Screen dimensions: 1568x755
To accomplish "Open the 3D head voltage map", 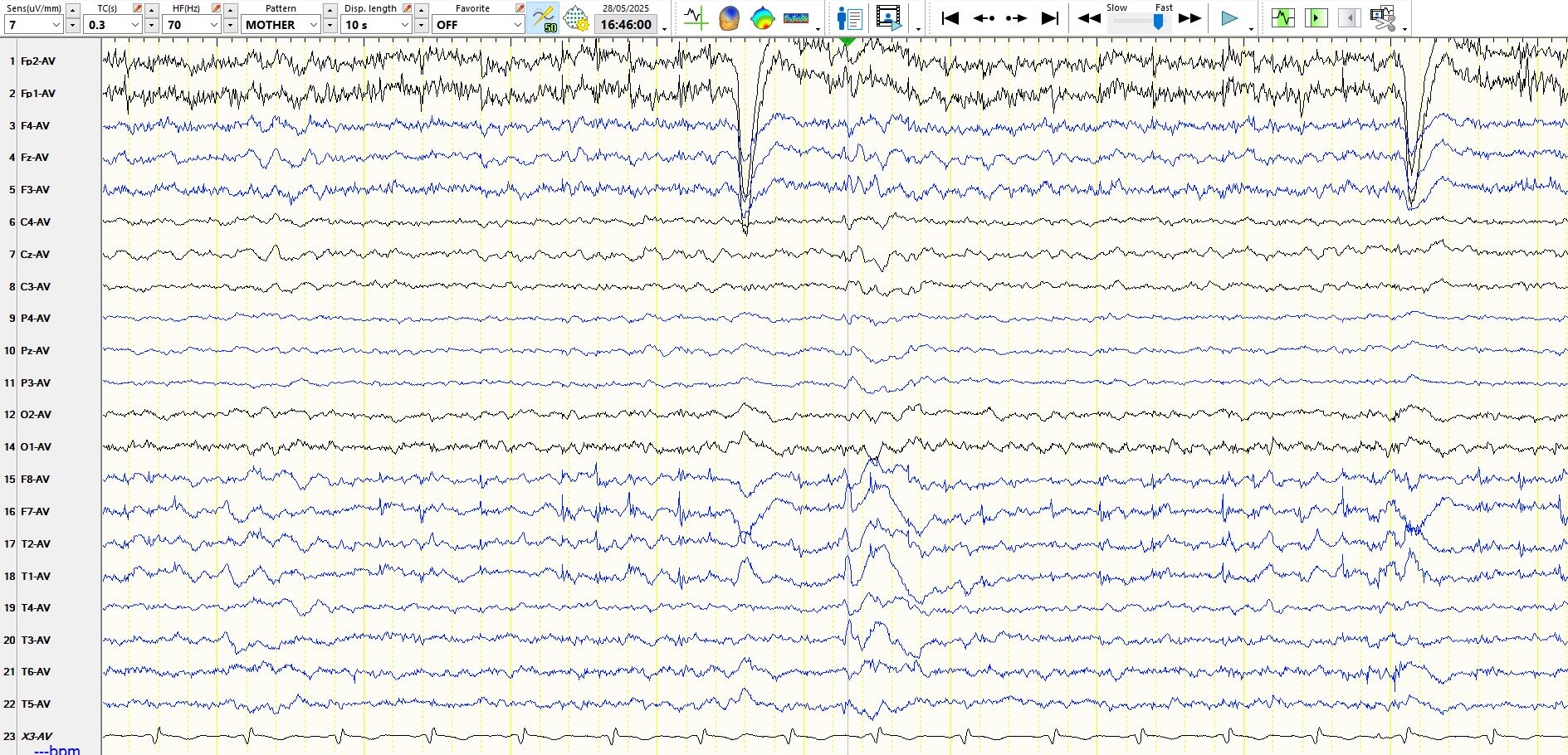I will (729, 18).
